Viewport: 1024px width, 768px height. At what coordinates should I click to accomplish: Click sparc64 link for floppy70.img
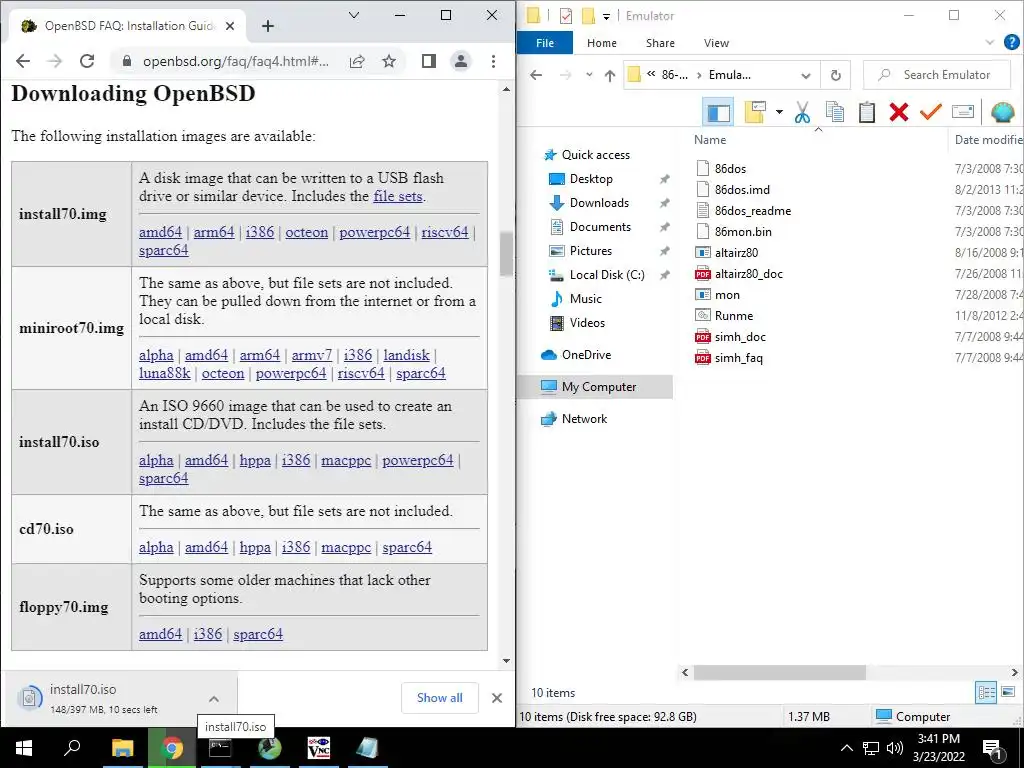pyautogui.click(x=258, y=633)
